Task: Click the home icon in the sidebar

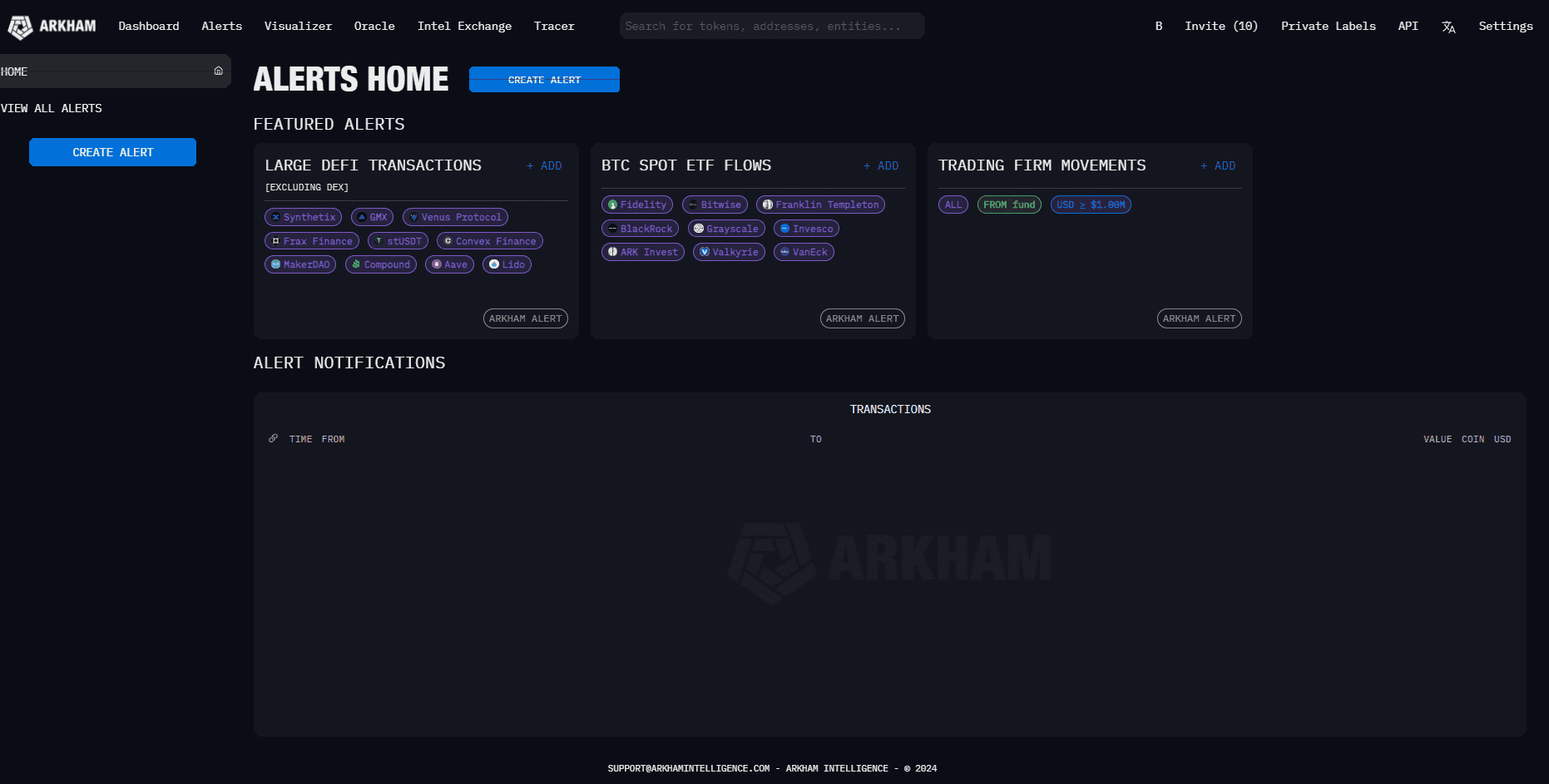Action: click(218, 71)
